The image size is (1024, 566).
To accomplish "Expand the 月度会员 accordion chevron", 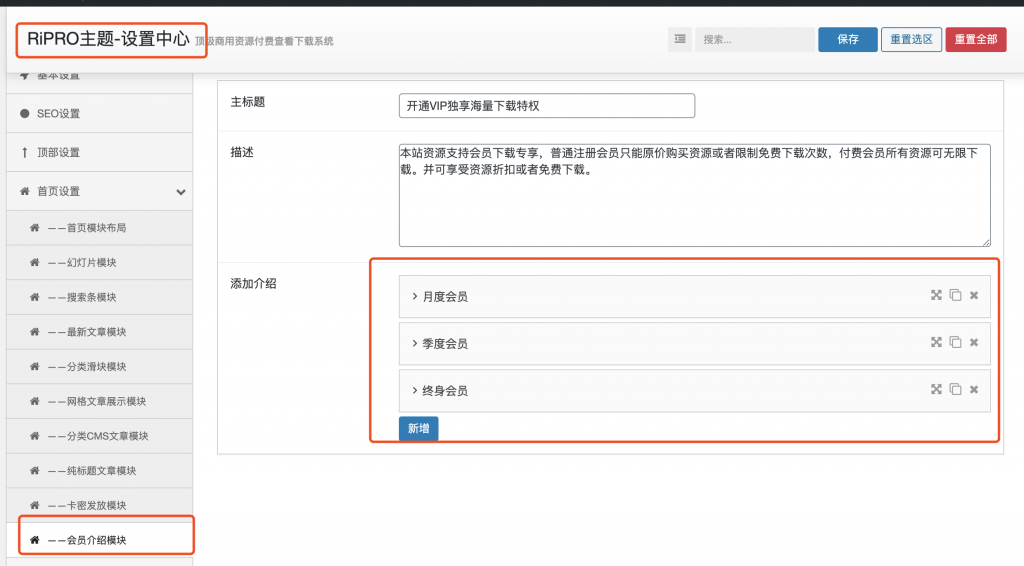I will [414, 296].
